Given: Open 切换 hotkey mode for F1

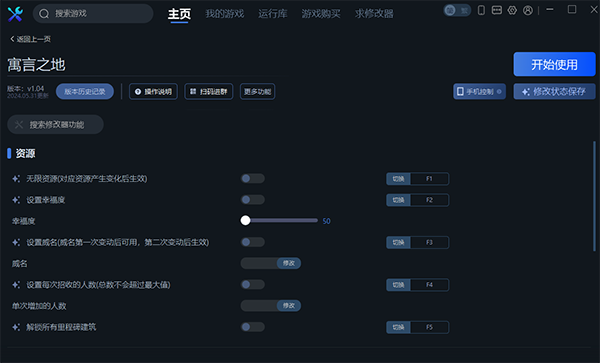Looking at the screenshot, I should point(398,179).
